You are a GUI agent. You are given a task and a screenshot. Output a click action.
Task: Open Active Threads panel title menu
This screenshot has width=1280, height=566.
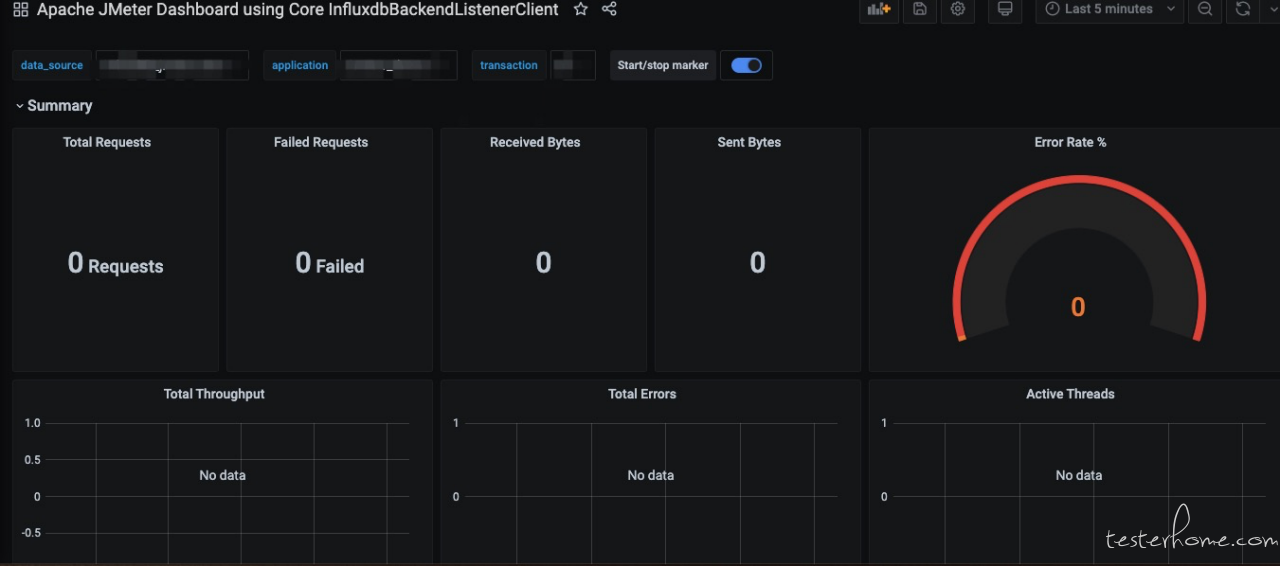[1070, 394]
